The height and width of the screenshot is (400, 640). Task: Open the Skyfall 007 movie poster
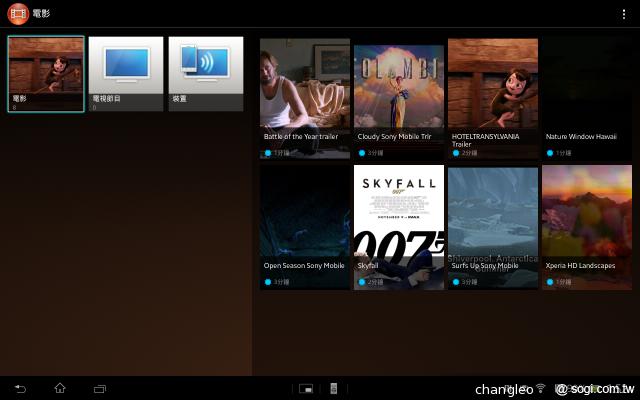click(399, 227)
